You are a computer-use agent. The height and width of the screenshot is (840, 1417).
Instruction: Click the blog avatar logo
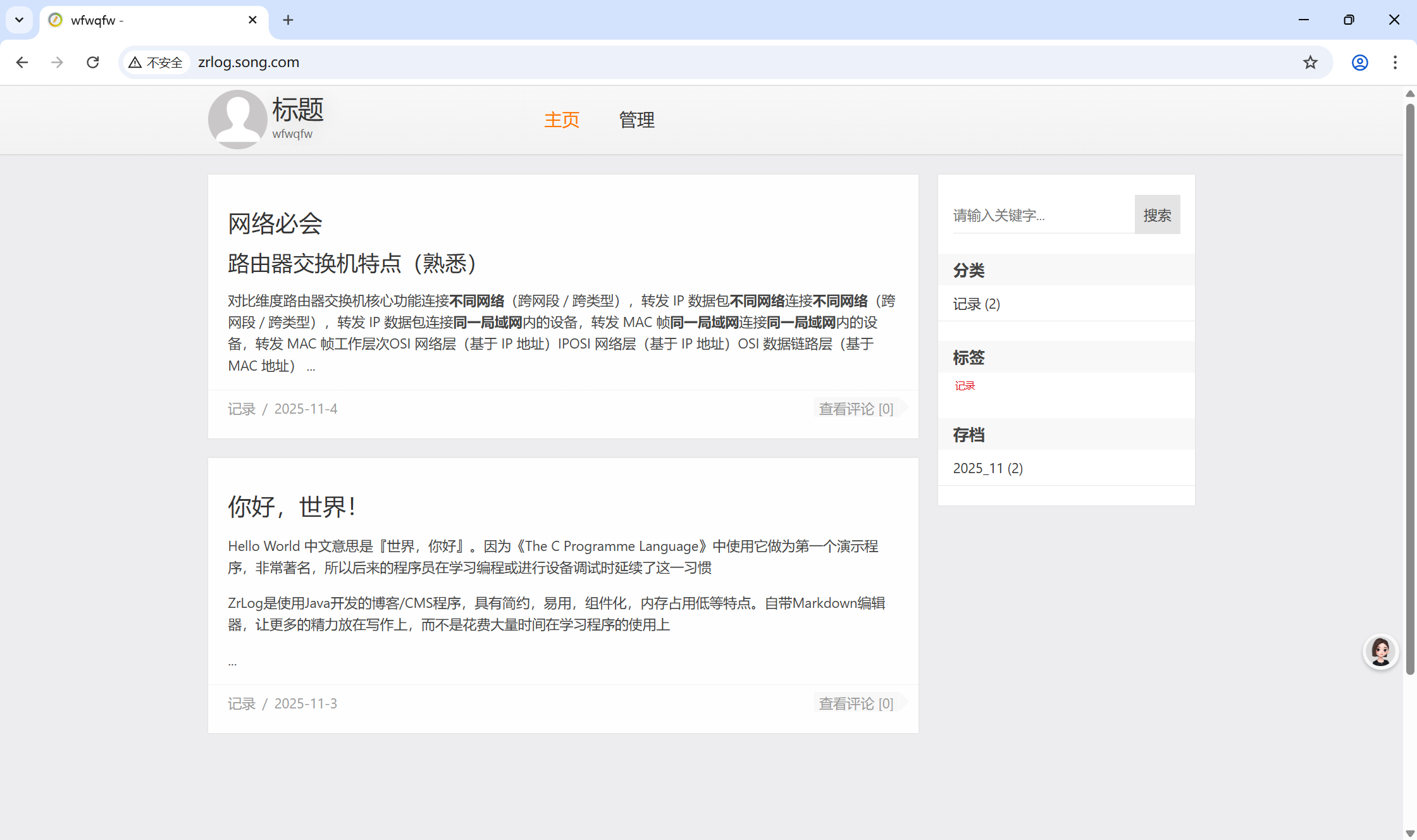237,120
